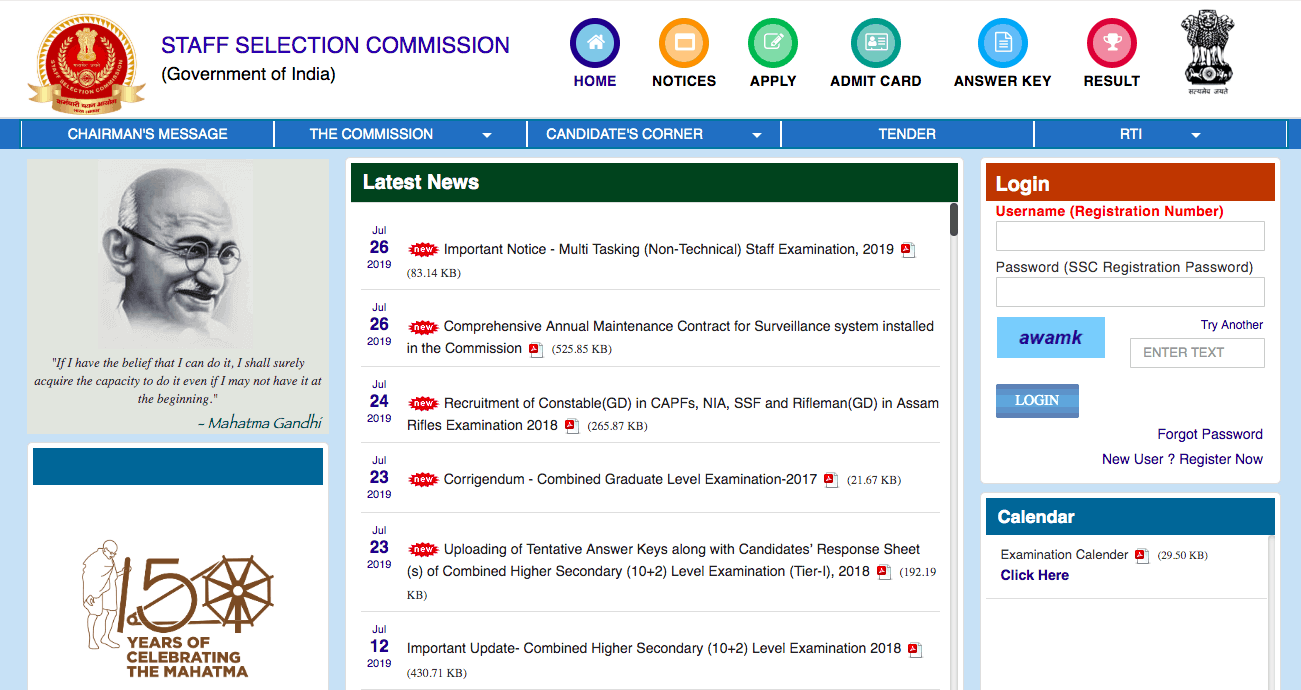1301x690 pixels.
Task: Click the Home icon in top navigation
Action: click(x=595, y=44)
